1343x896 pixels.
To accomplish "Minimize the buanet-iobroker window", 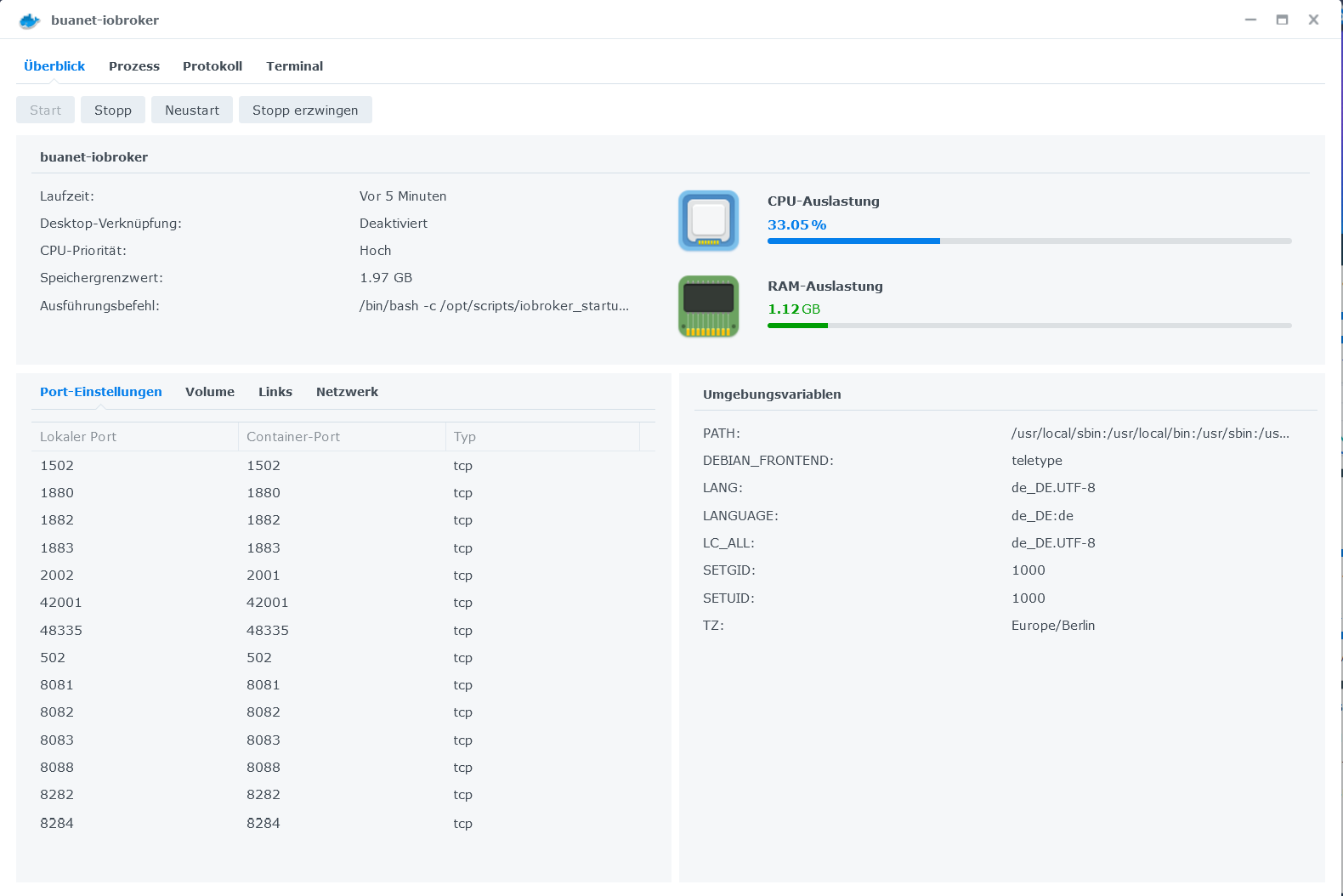I will 1250,20.
